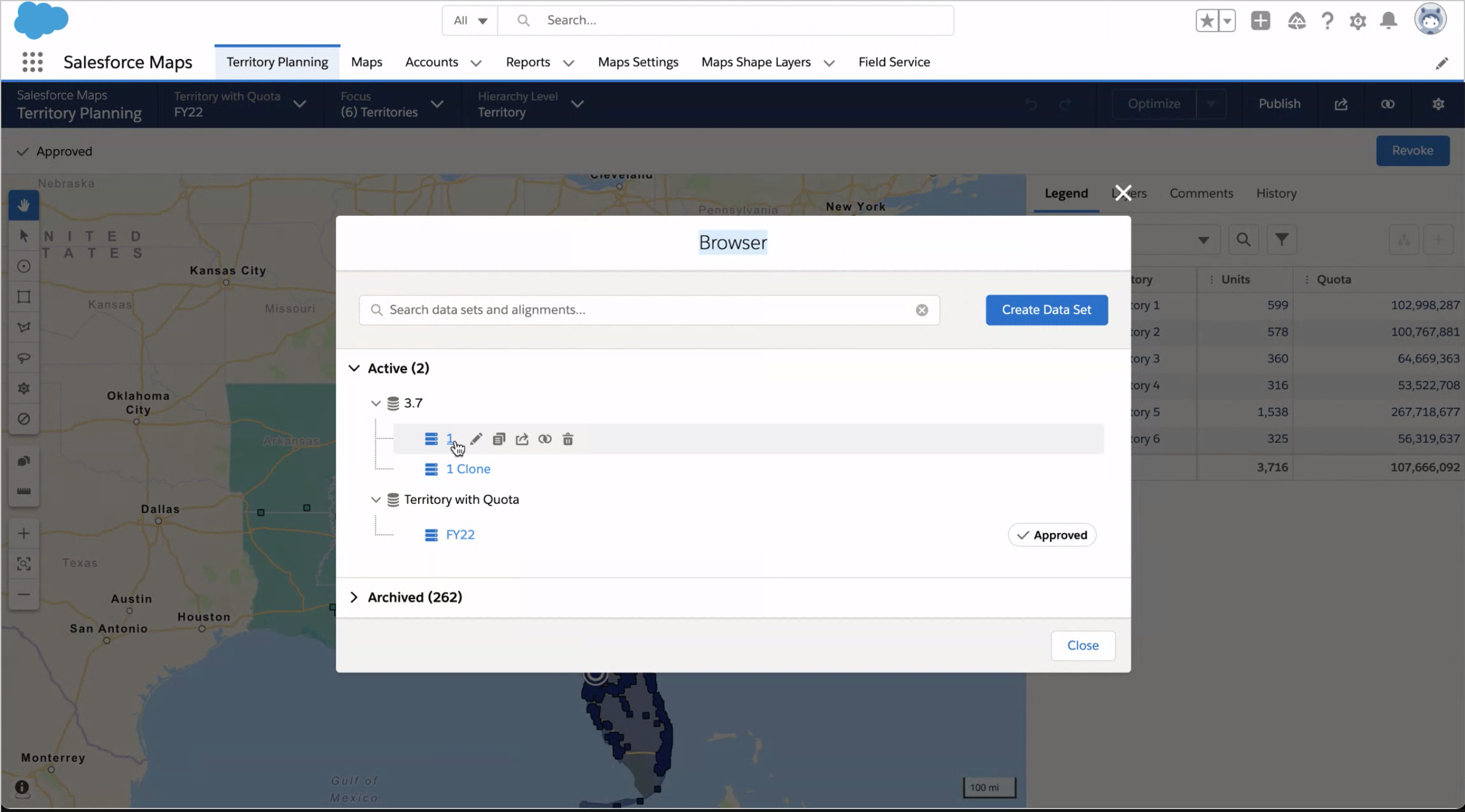Edit alignment 1 with the pencil icon
The width and height of the screenshot is (1465, 812).
pyautogui.click(x=476, y=439)
